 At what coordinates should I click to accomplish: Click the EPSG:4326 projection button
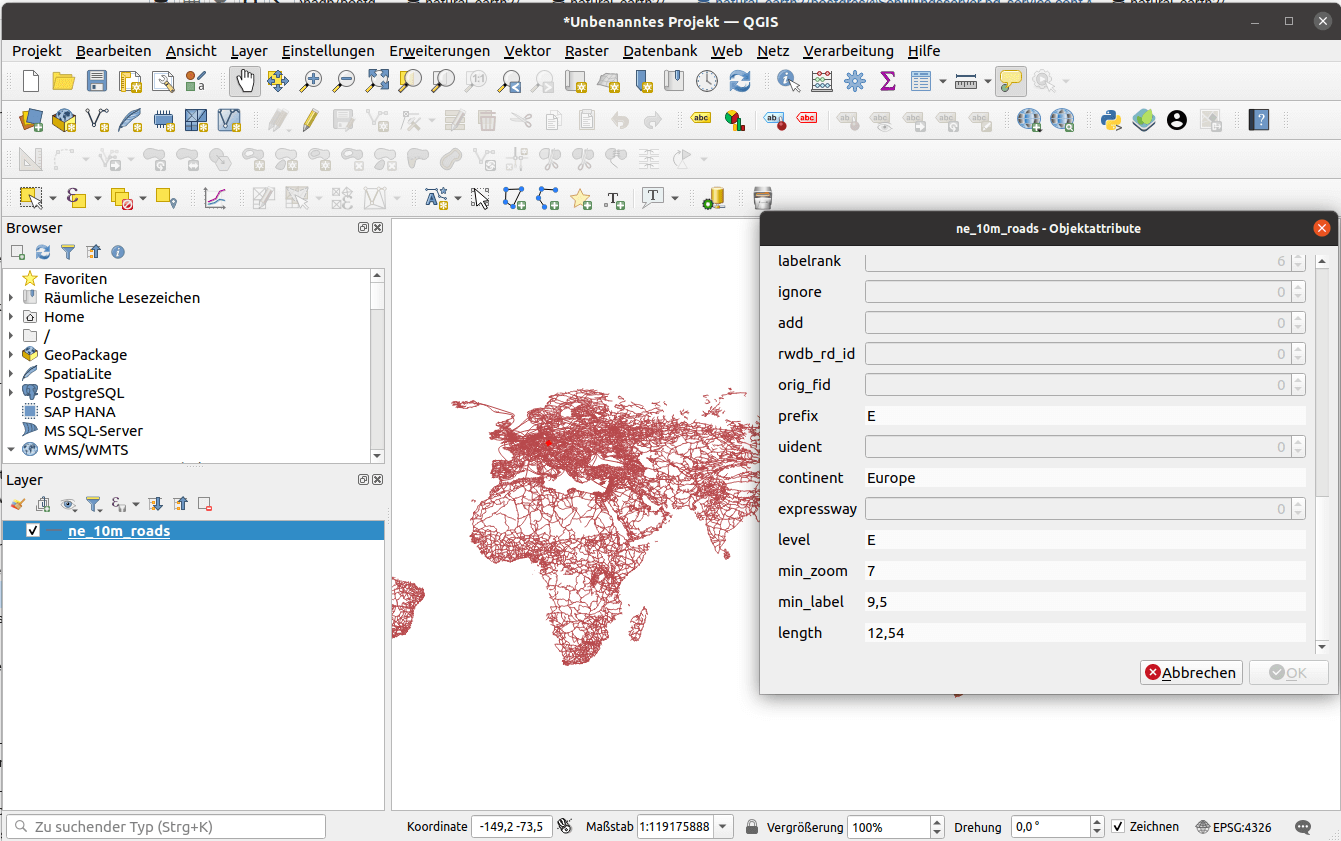coord(1234,827)
